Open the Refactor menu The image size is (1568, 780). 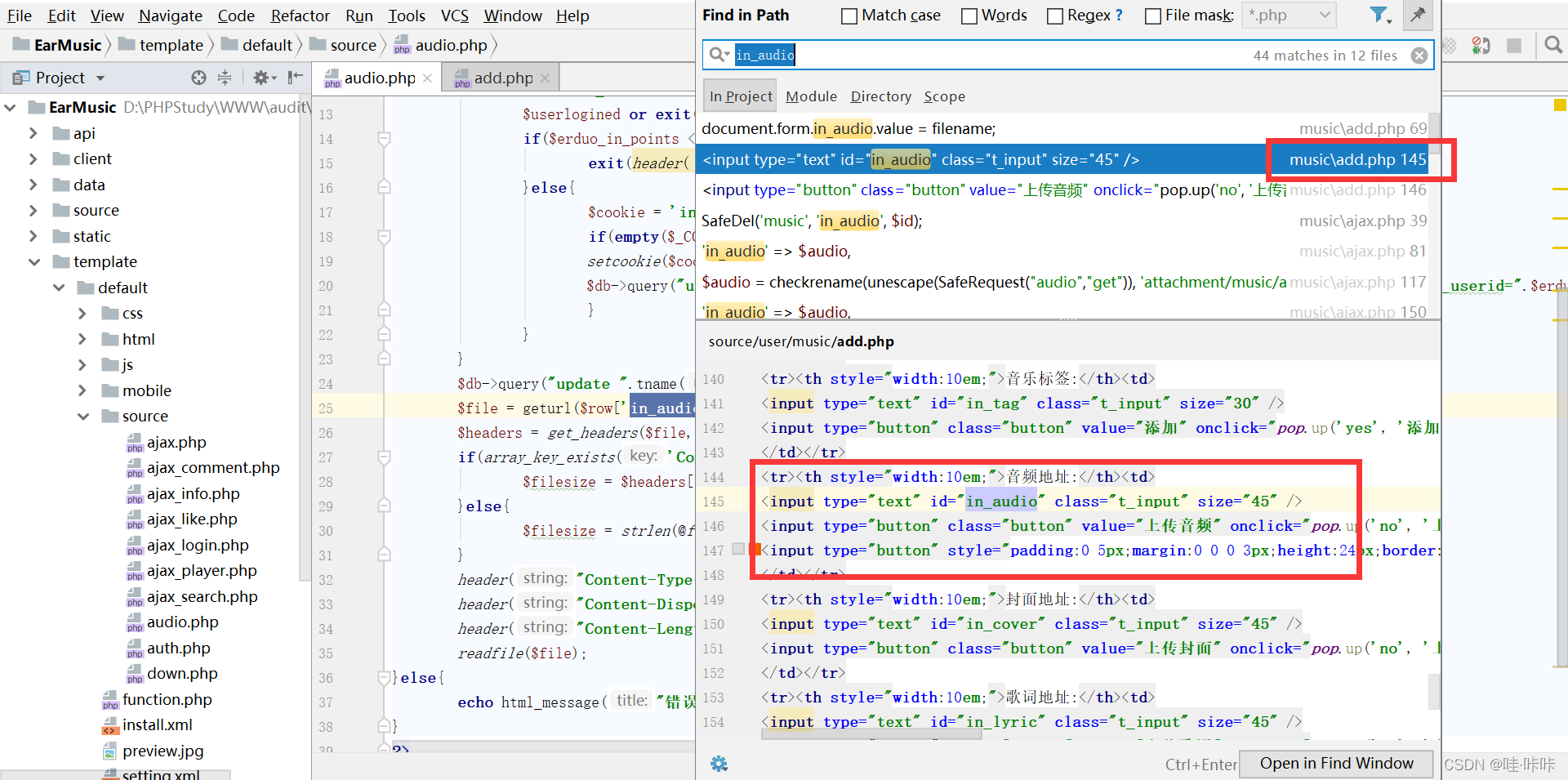pos(300,16)
